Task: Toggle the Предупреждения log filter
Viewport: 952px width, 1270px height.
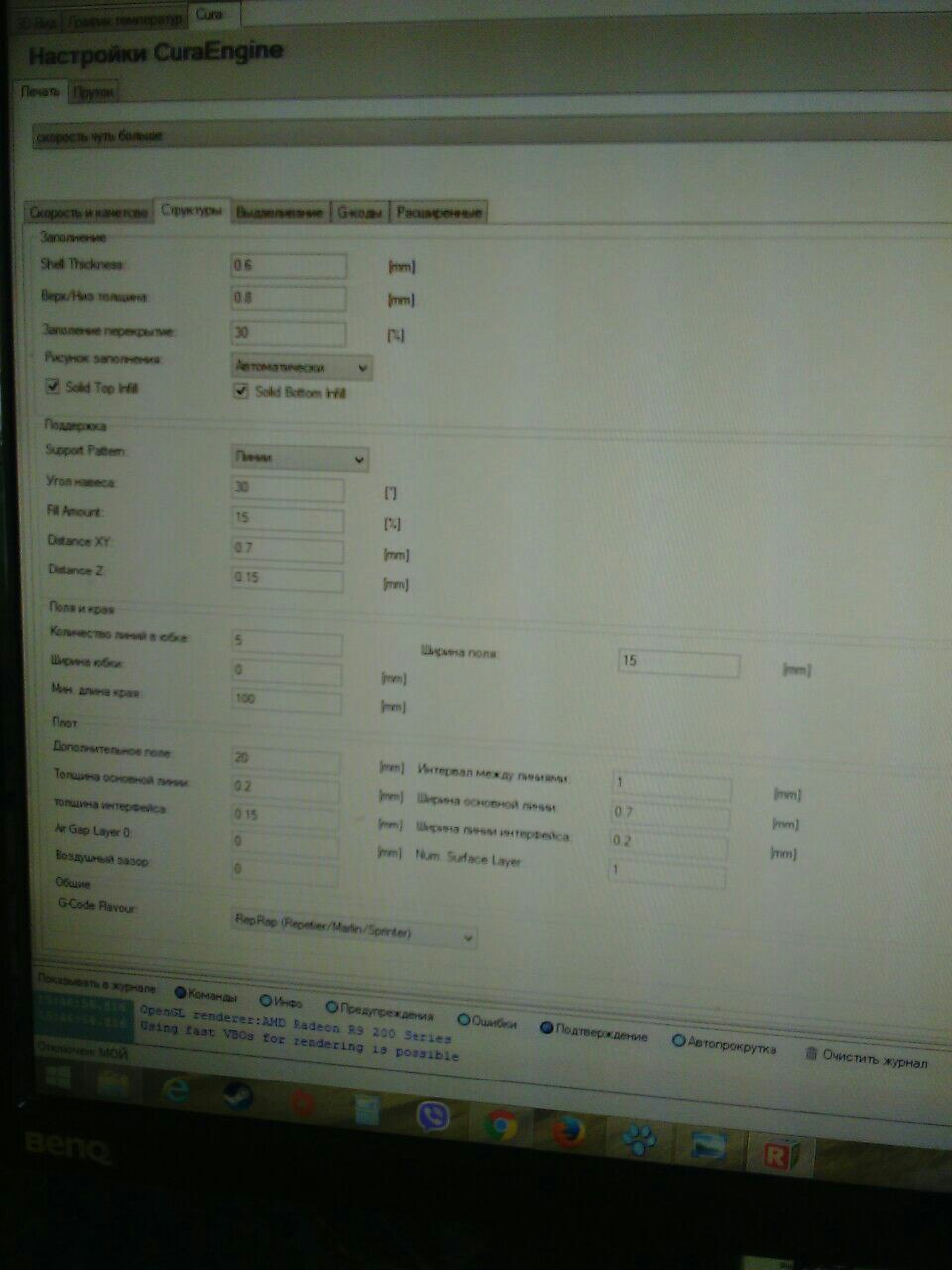Action: pyautogui.click(x=332, y=1007)
